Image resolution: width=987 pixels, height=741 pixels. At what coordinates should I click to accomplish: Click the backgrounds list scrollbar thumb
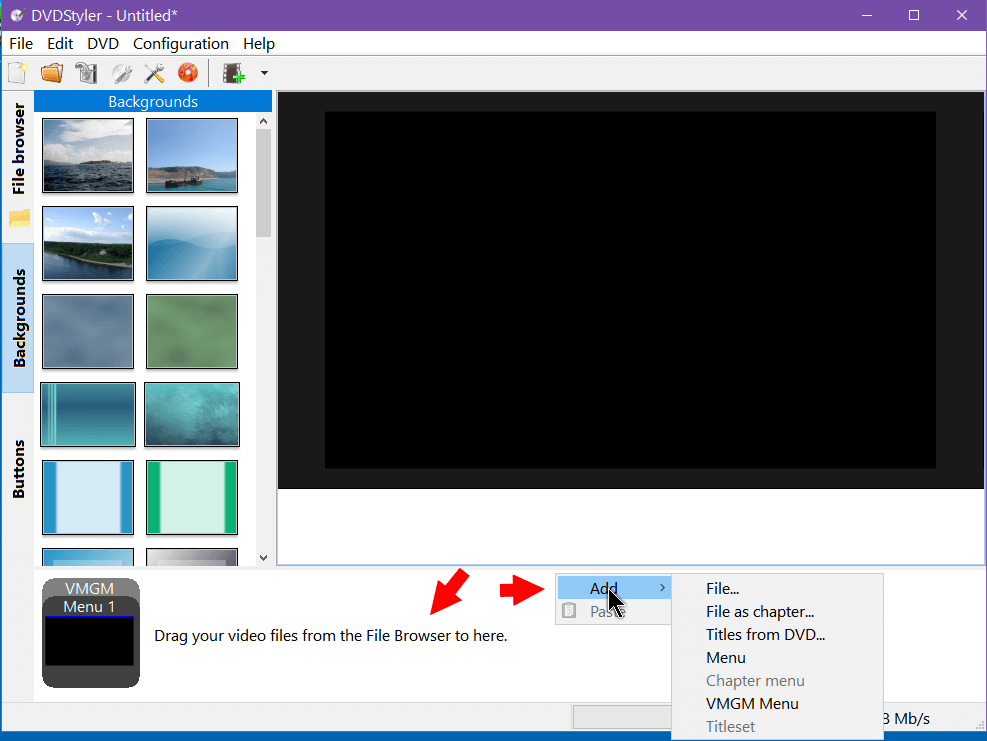click(263, 183)
